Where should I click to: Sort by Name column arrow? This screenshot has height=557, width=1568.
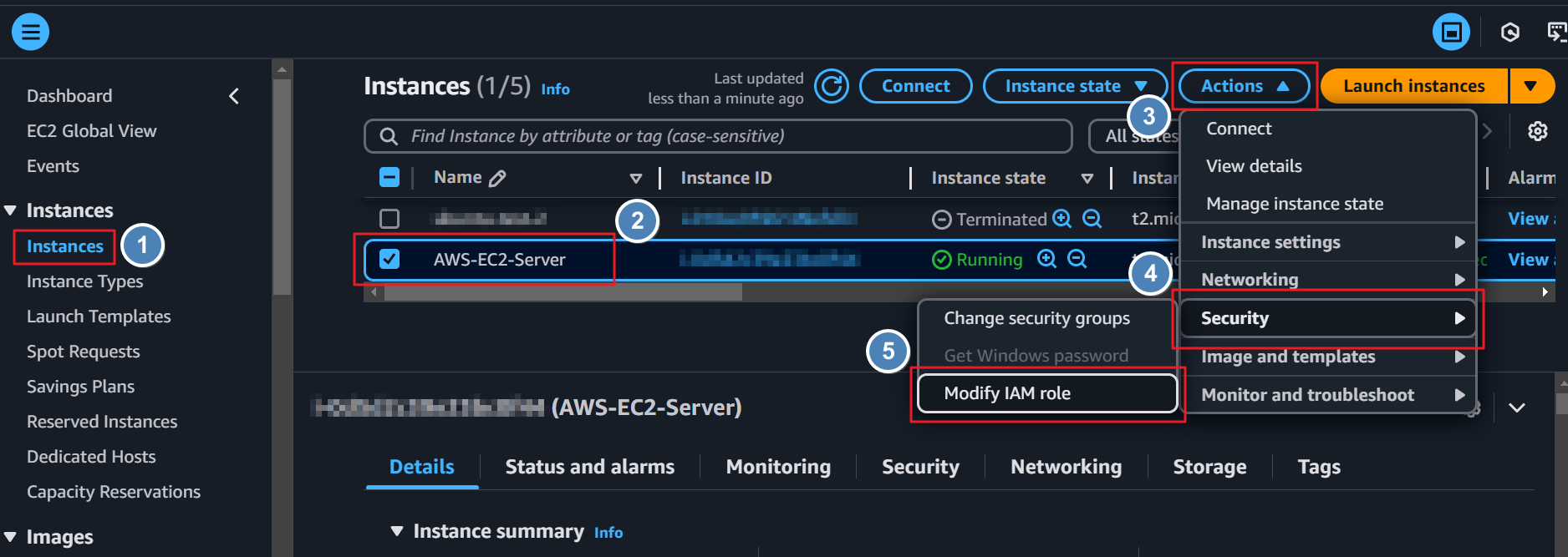(636, 178)
